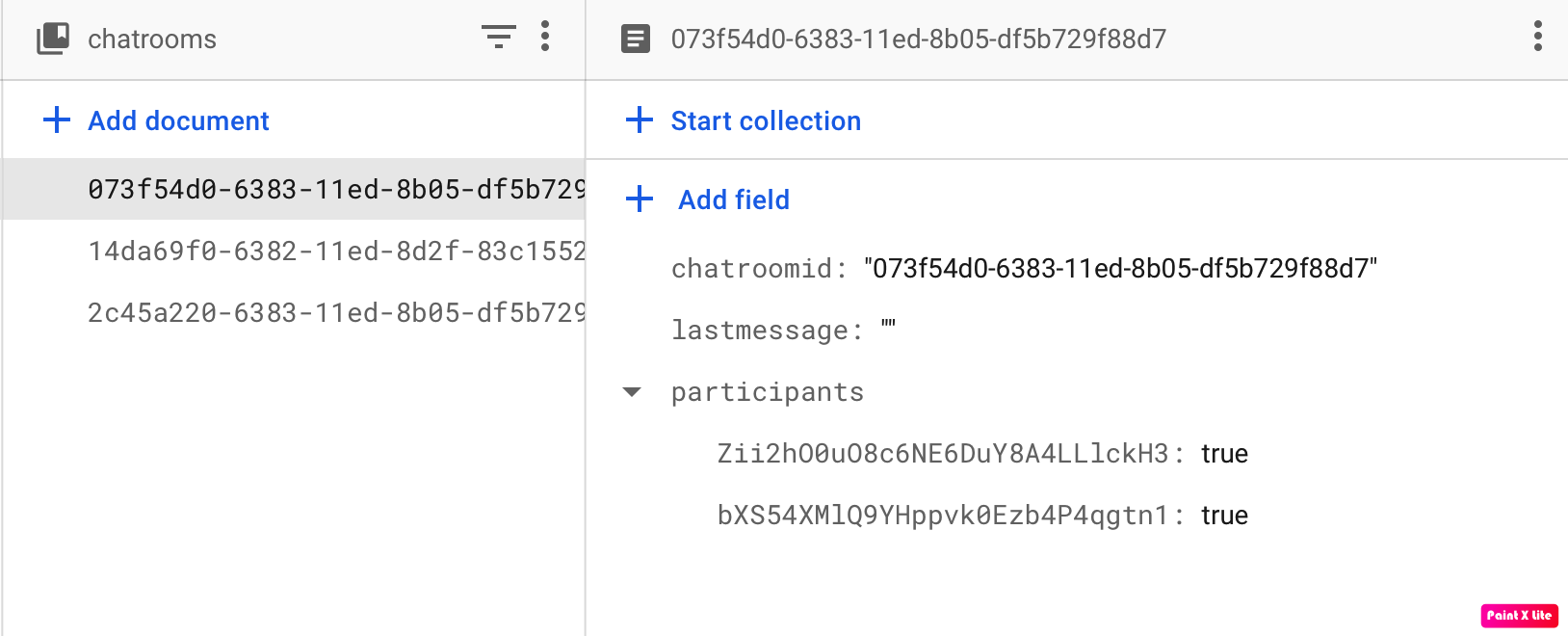Open the document overflow menu

1538,37
